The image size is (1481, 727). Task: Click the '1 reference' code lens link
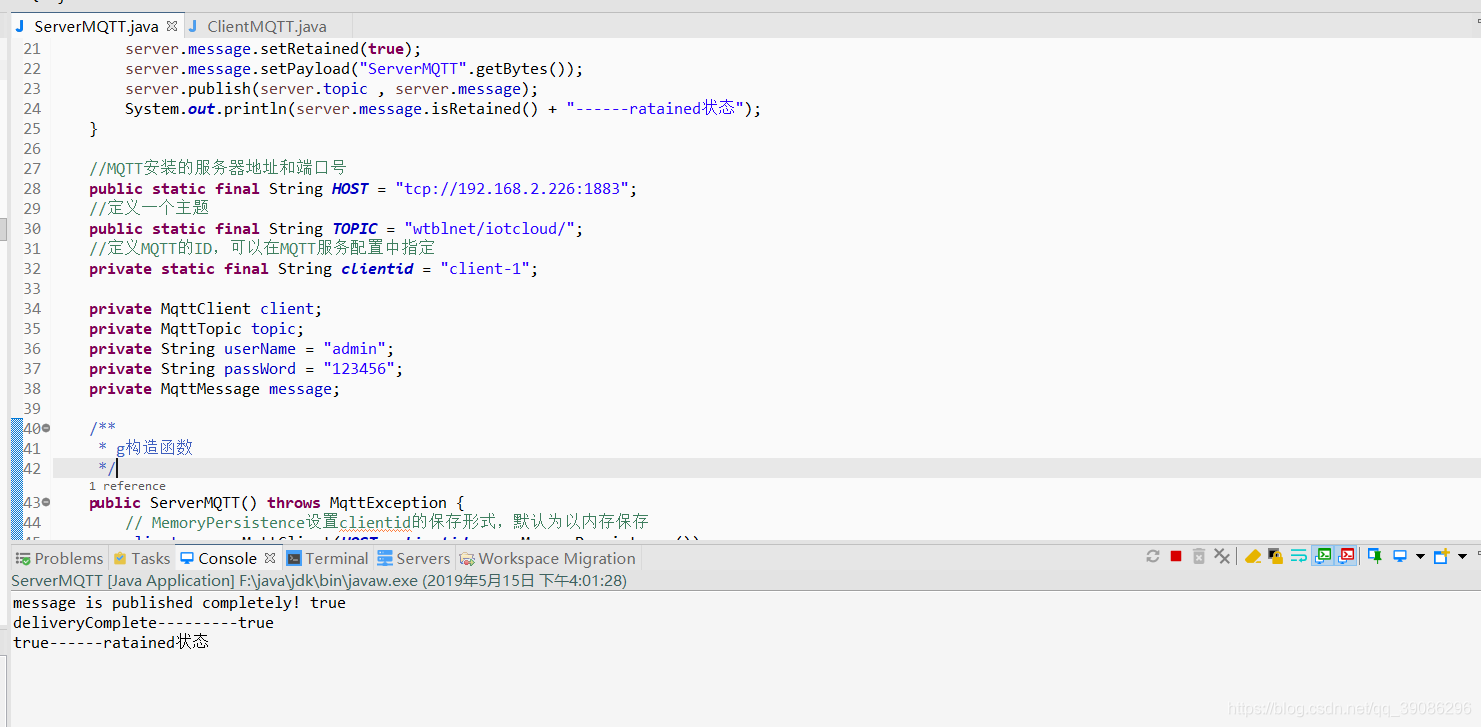[127, 486]
